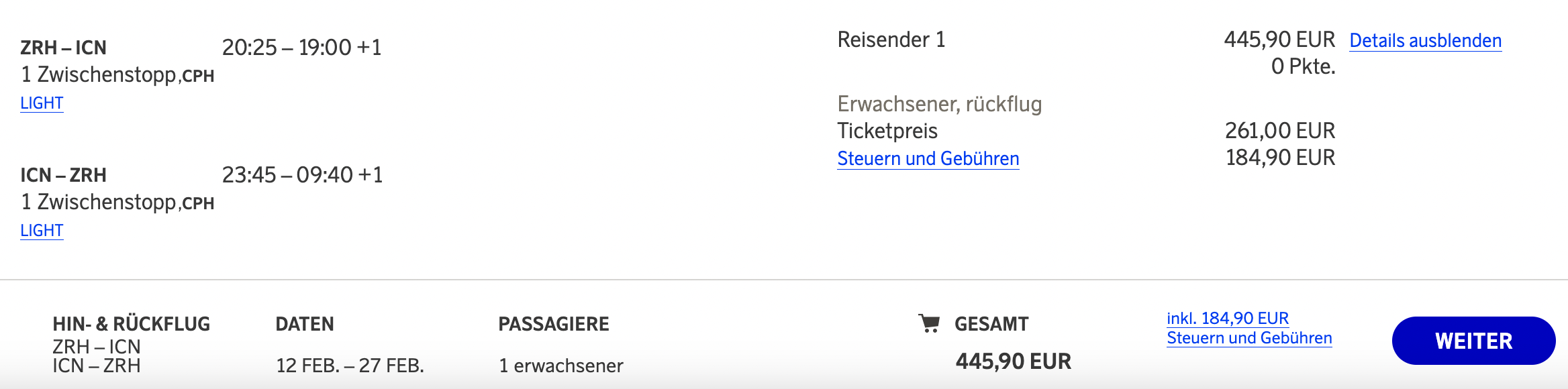Select the ZRH – ICN outbound route heading

pos(63,48)
